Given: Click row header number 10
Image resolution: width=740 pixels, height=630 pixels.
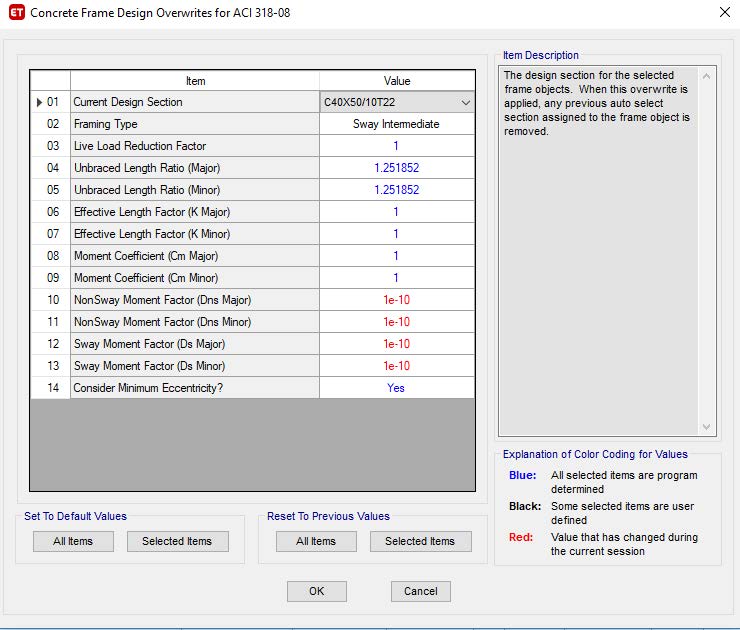Looking at the screenshot, I should pyautogui.click(x=50, y=300).
